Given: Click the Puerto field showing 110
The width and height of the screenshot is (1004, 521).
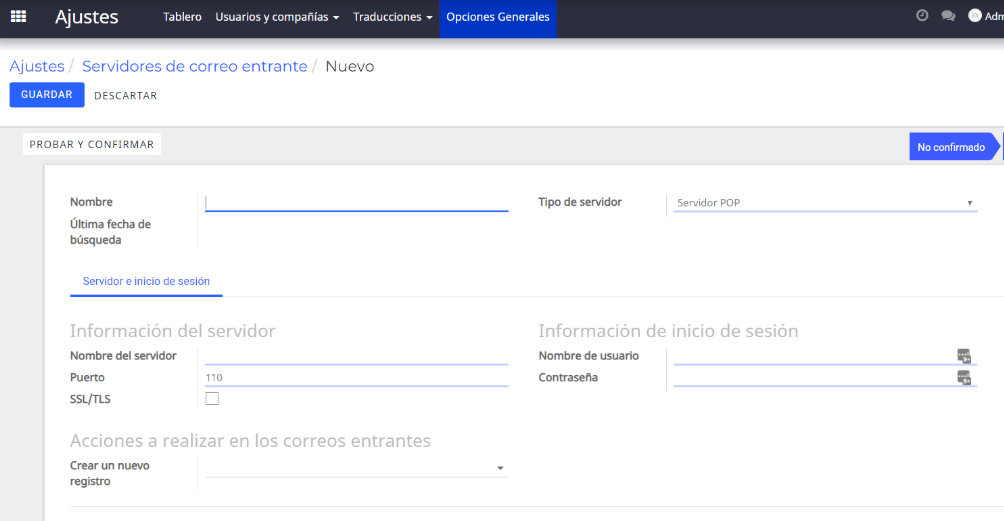Looking at the screenshot, I should [357, 378].
